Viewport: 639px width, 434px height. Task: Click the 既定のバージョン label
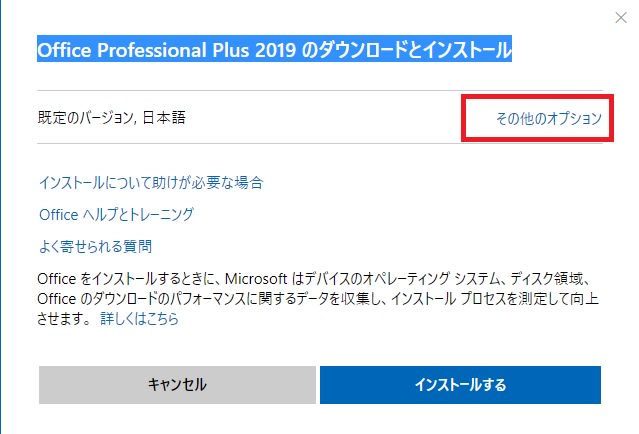pyautogui.click(x=85, y=118)
